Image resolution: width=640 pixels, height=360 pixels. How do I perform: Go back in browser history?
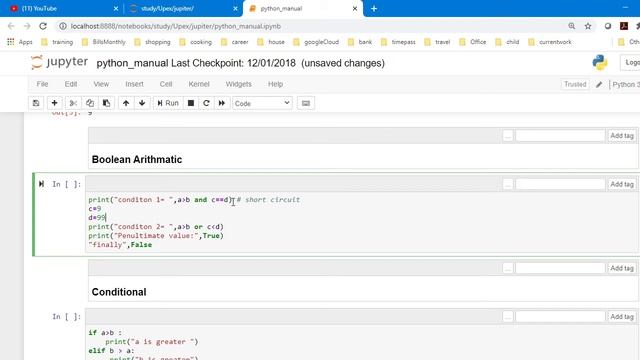tap(11, 26)
